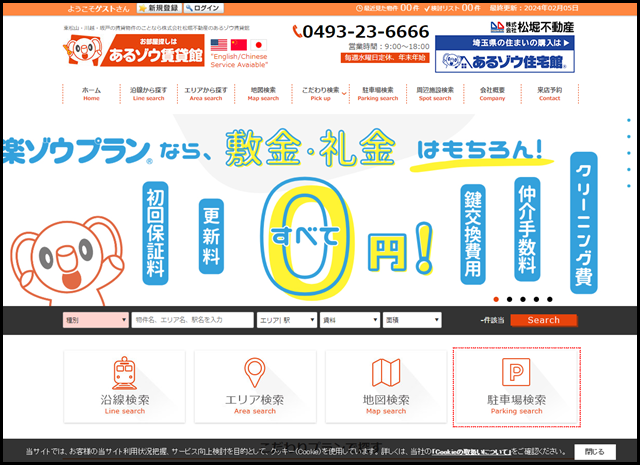
Task: Open the ホーム Home menu item
Action: point(91,93)
